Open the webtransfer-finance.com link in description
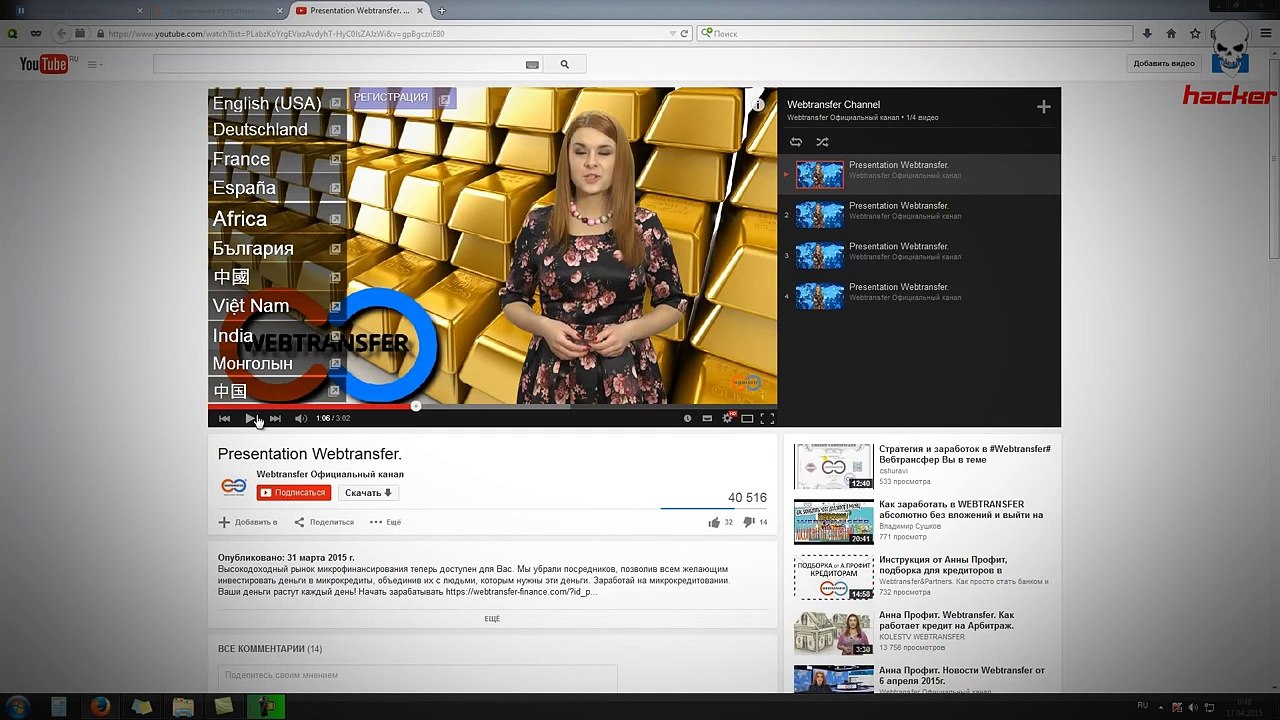 pyautogui.click(x=521, y=592)
